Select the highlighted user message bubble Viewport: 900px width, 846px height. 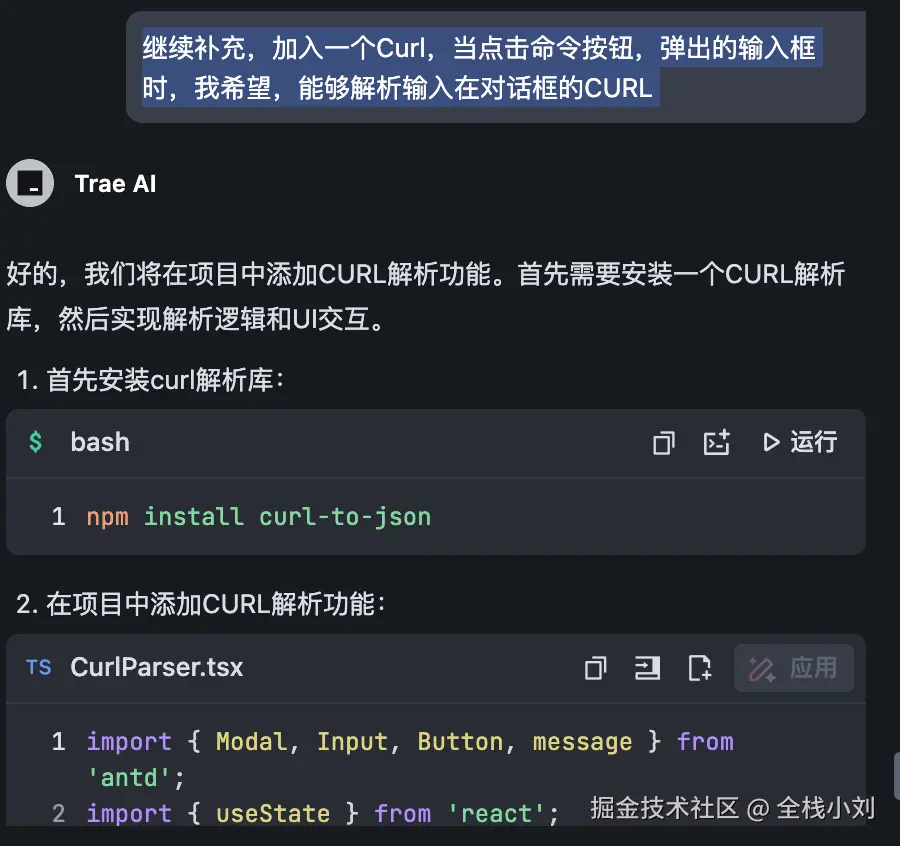point(496,67)
